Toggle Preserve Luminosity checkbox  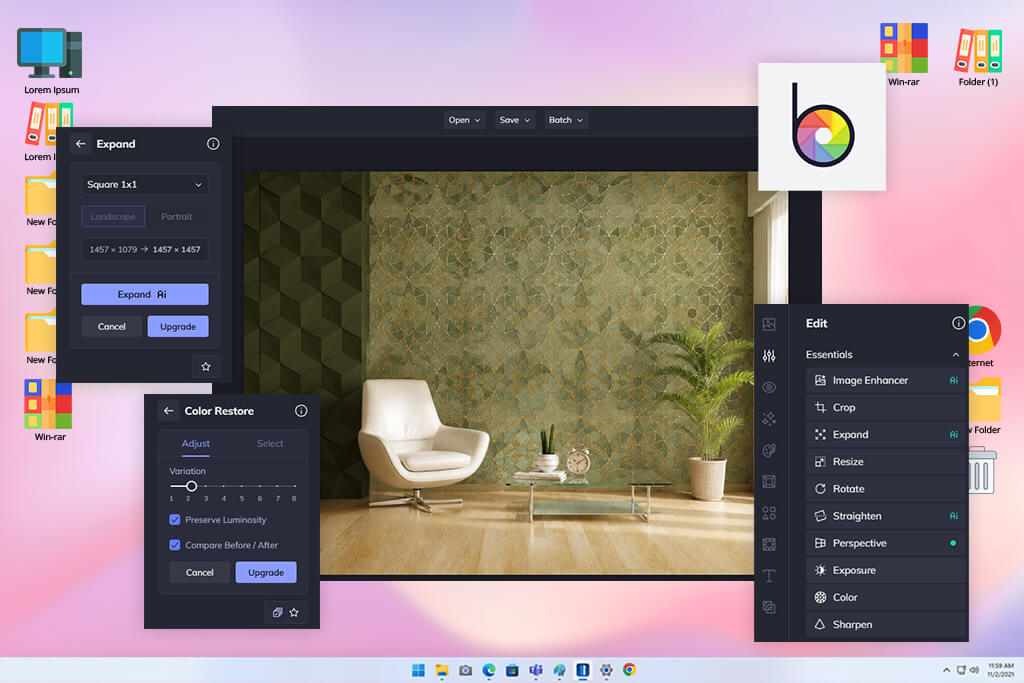point(175,520)
